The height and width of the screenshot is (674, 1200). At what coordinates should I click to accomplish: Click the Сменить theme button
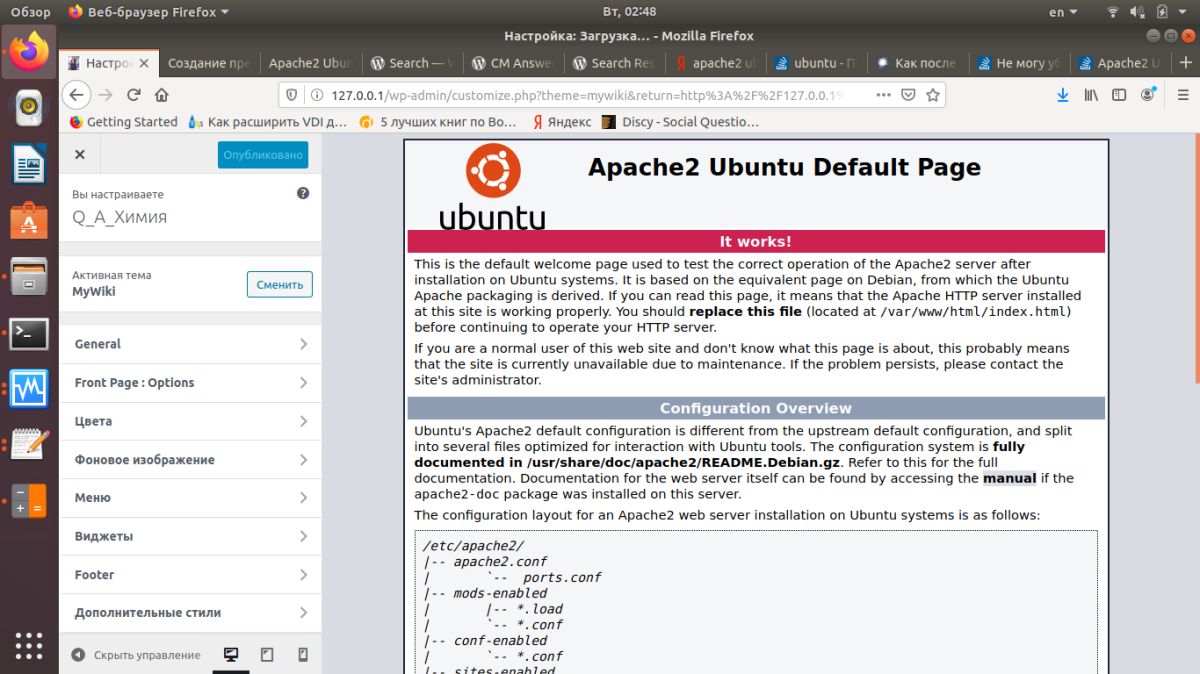[x=280, y=284]
